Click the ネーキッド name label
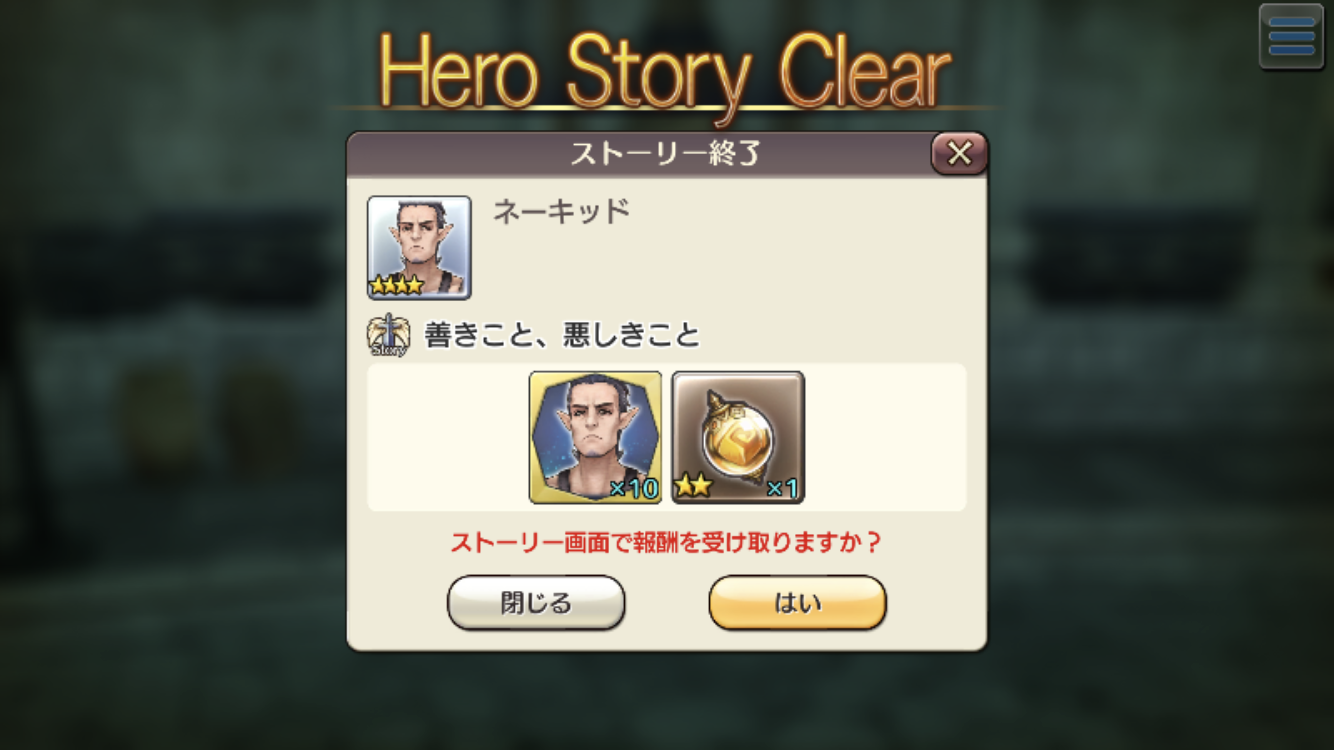This screenshot has height=750, width=1334. [561, 212]
